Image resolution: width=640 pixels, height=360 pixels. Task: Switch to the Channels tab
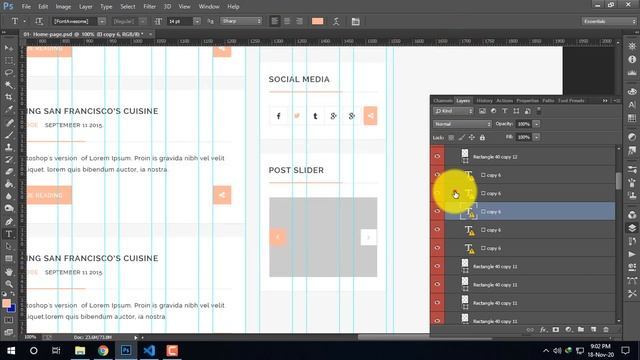(443, 100)
